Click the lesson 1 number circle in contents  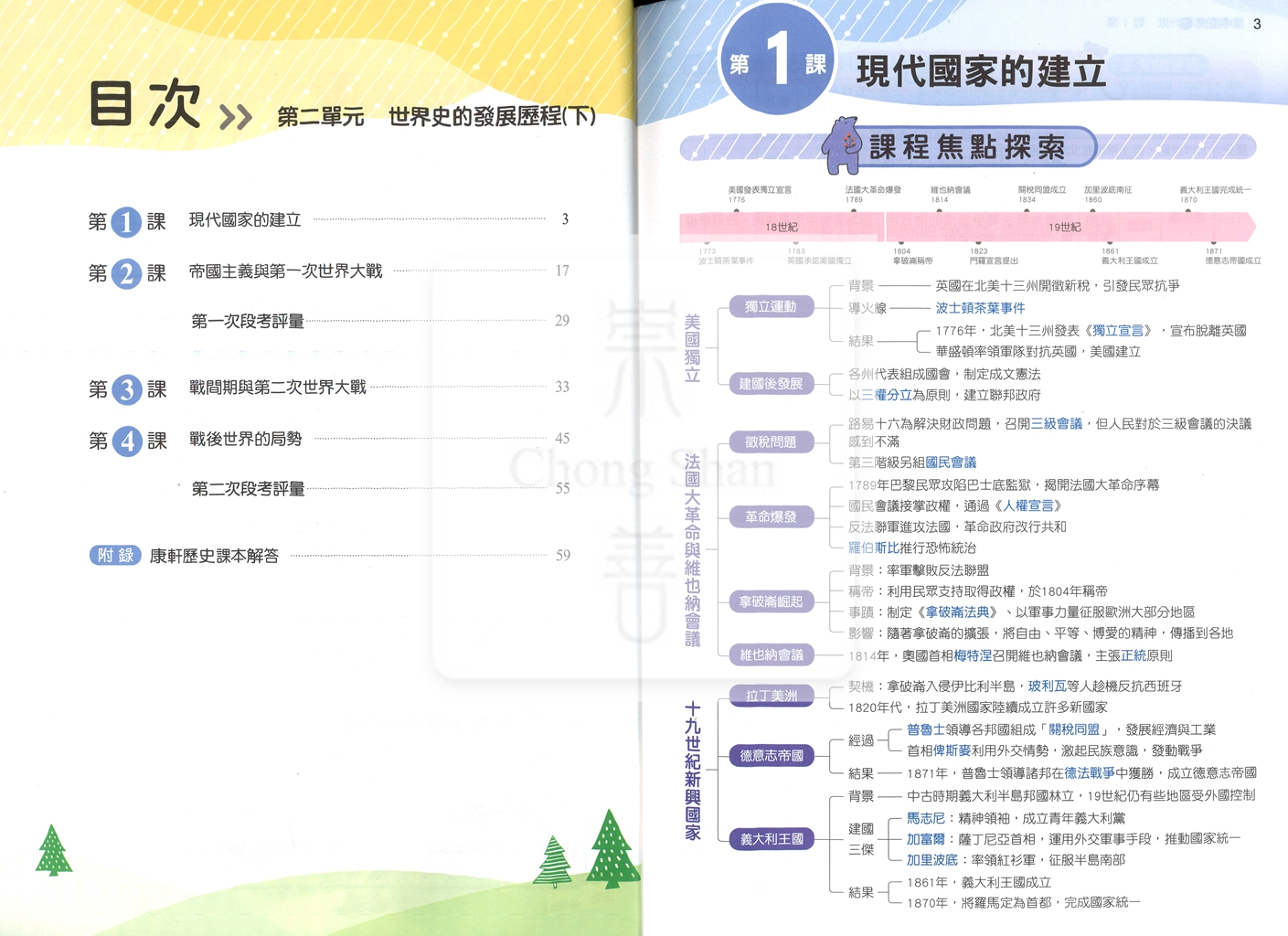126,221
